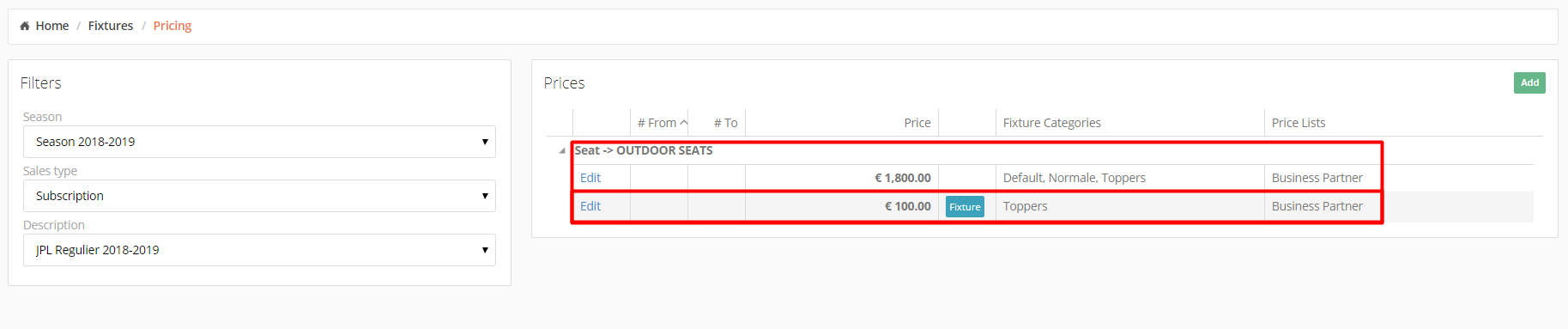The width and height of the screenshot is (1568, 329).
Task: Select the Toppers category cell
Action: [1026, 206]
